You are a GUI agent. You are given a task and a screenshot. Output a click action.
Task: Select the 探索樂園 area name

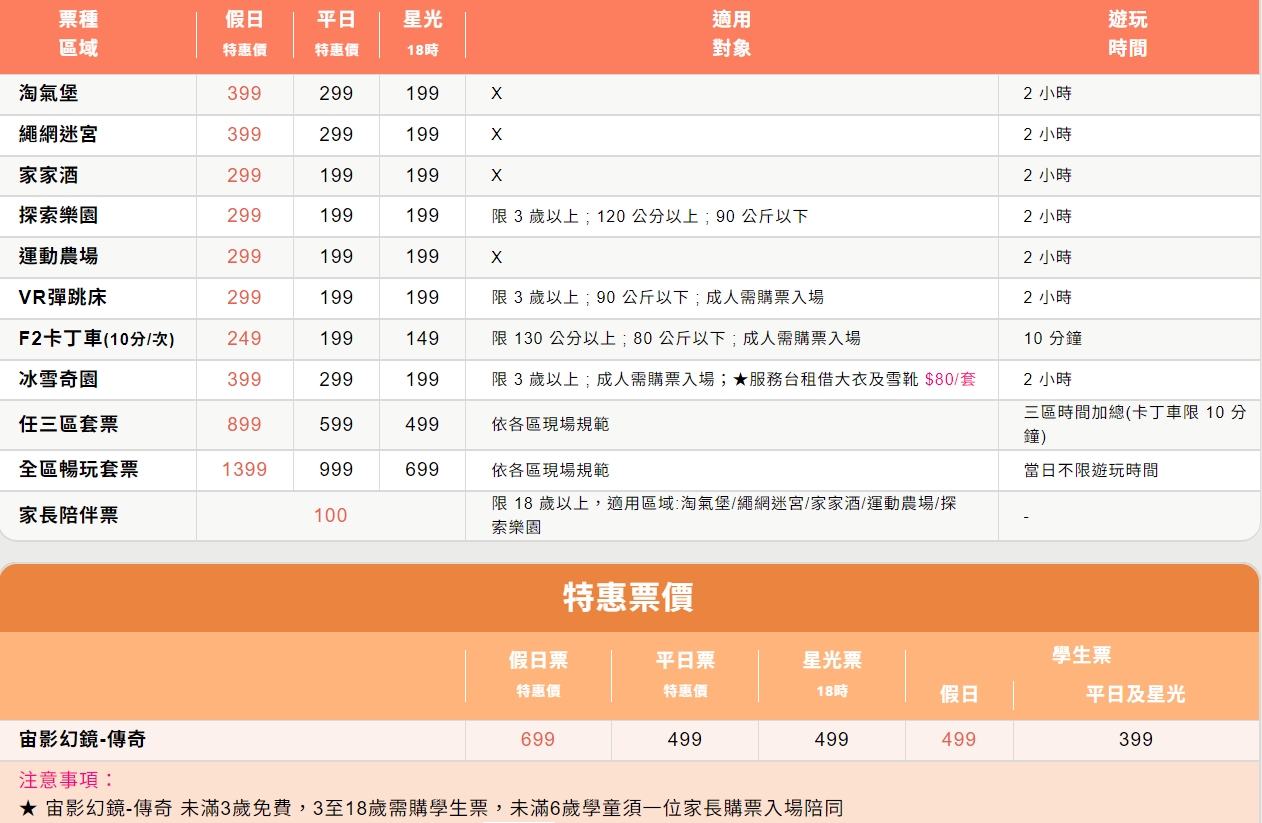pos(58,216)
